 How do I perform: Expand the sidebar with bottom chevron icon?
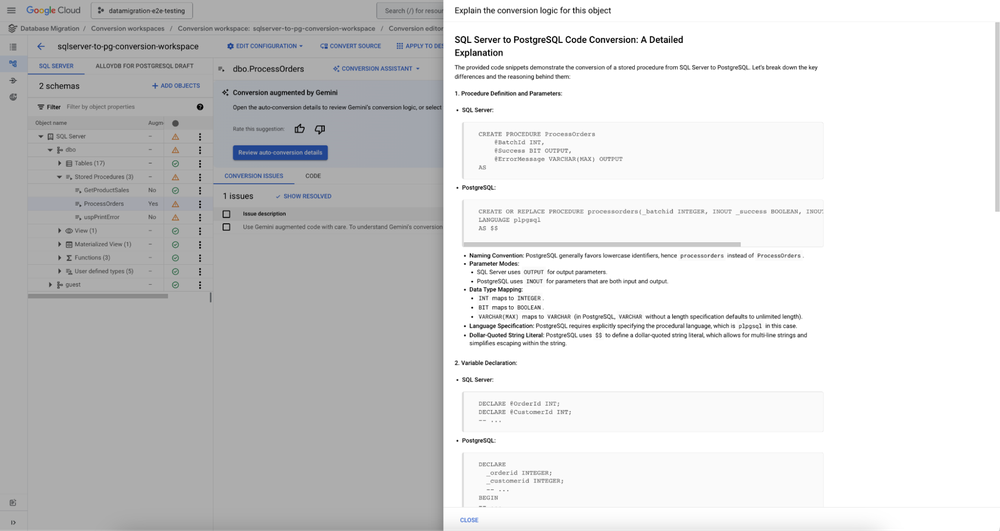[13, 522]
